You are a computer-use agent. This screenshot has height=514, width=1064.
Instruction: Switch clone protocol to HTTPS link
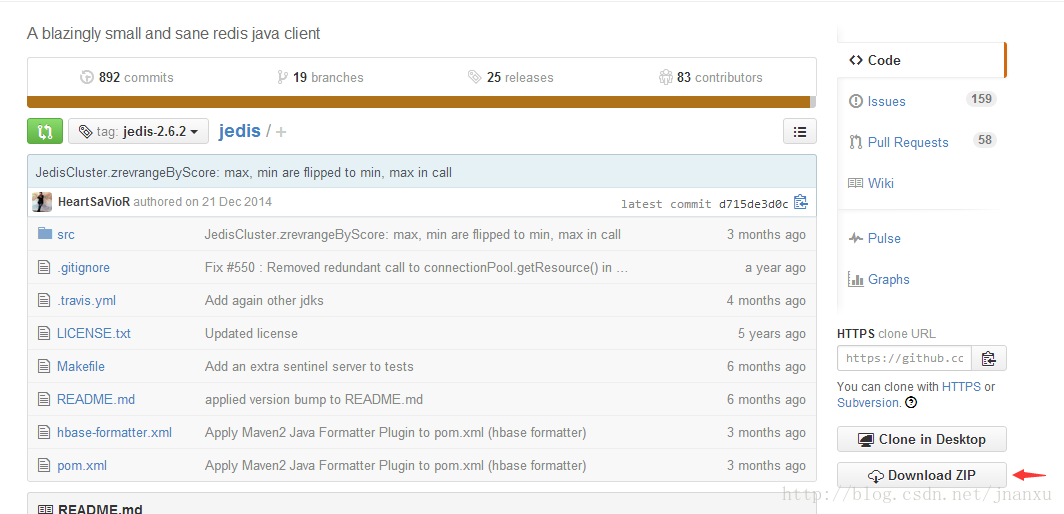pos(961,386)
